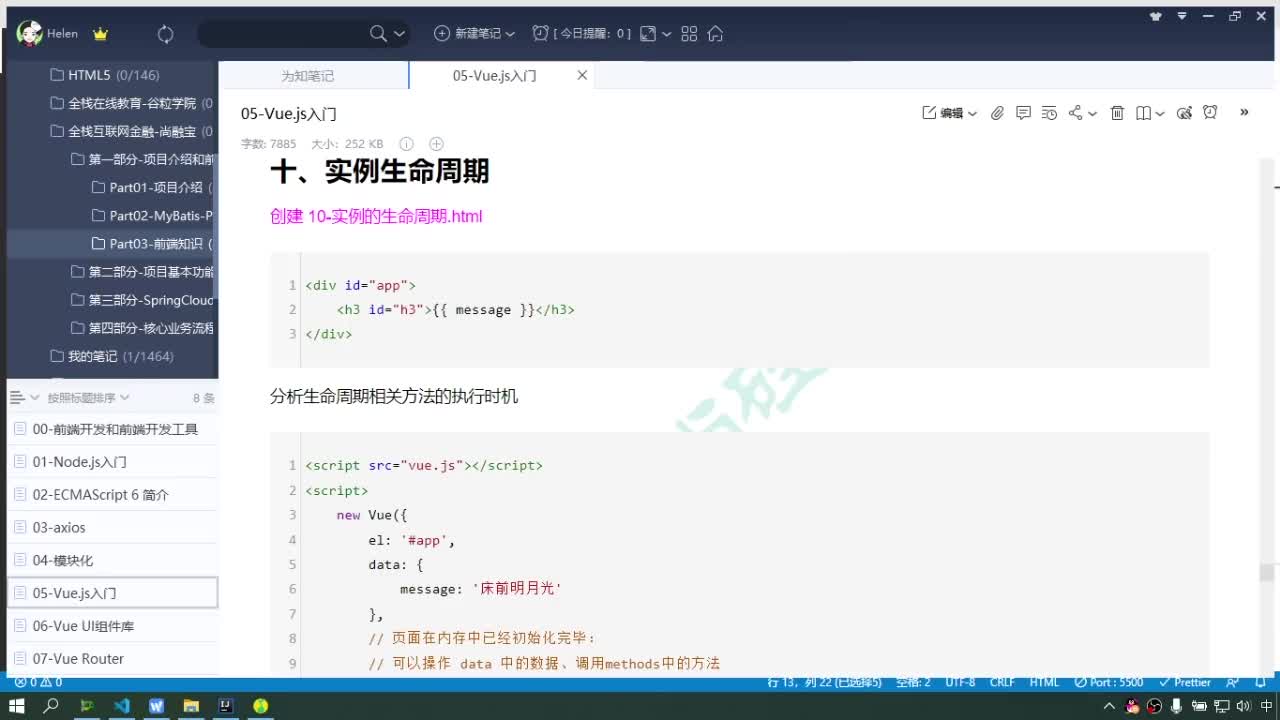The width and height of the screenshot is (1280, 720).
Task: Open the comments icon
Action: pos(1023,113)
